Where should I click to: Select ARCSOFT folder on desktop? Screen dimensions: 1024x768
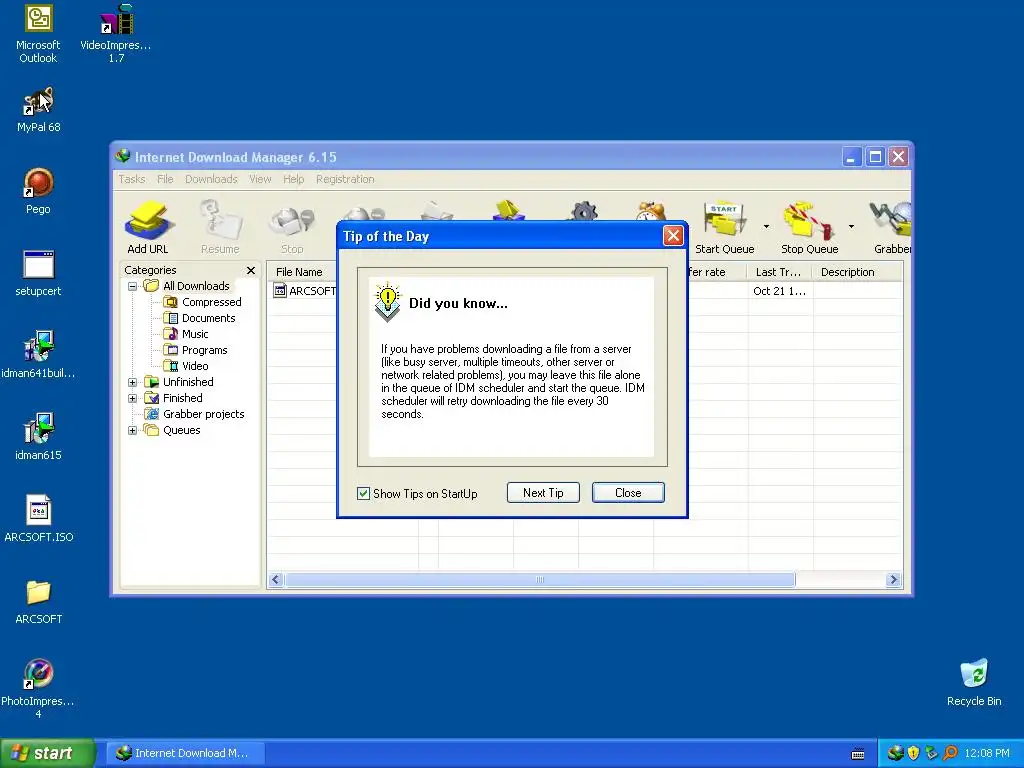tap(39, 601)
